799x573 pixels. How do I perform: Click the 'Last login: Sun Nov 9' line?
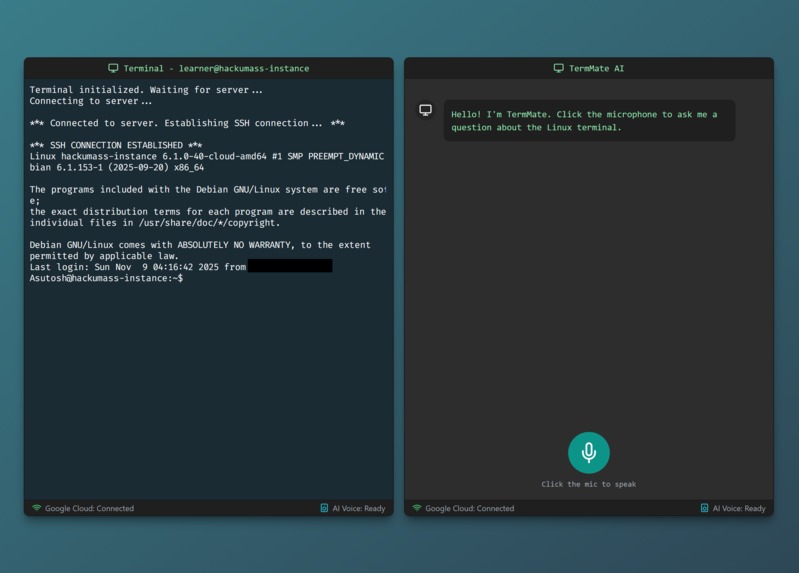(x=138, y=267)
